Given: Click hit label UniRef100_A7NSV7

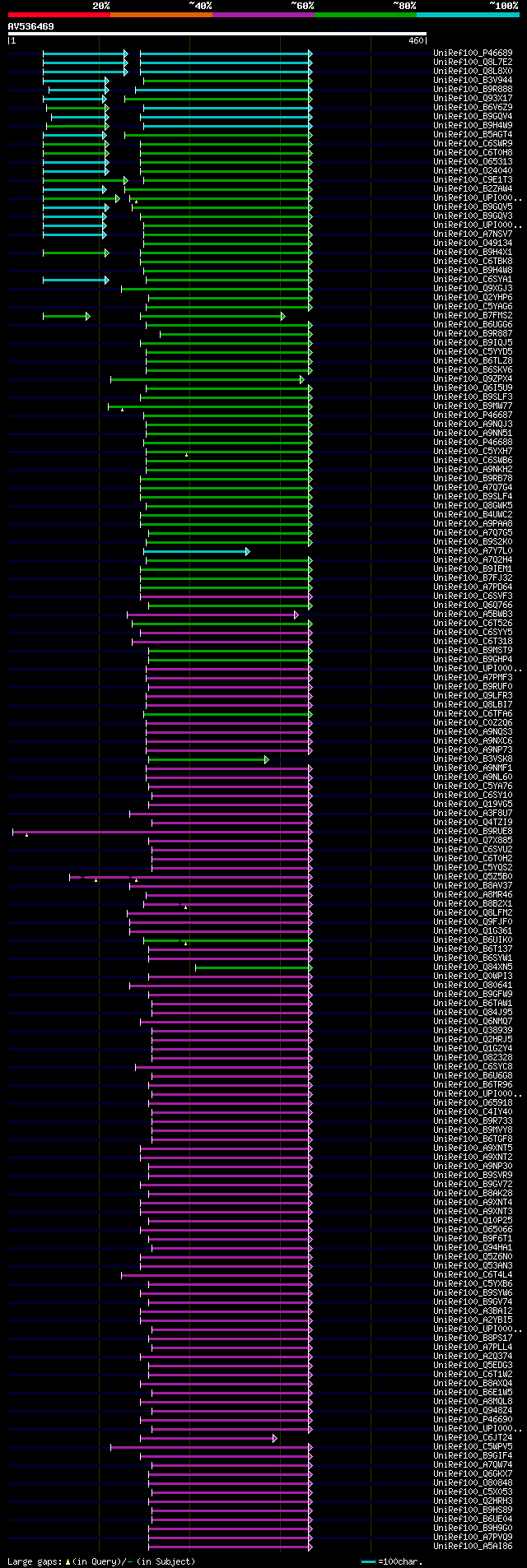Looking at the screenshot, I should pyautogui.click(x=473, y=234).
